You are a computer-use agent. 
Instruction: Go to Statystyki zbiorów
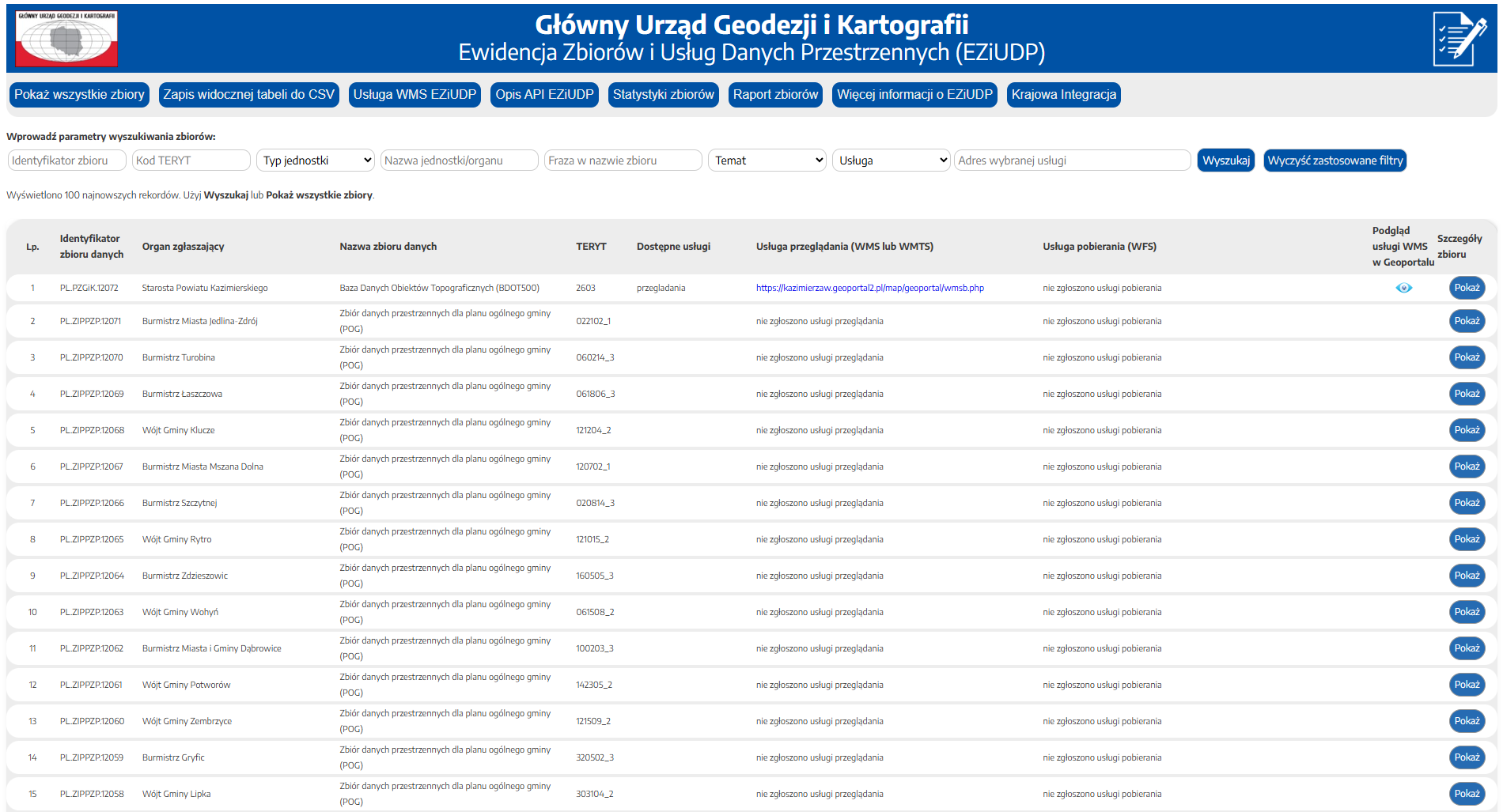point(663,95)
